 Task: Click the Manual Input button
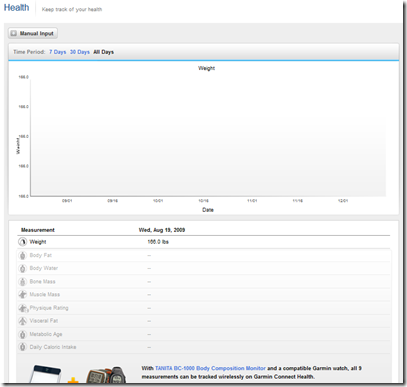(33, 33)
